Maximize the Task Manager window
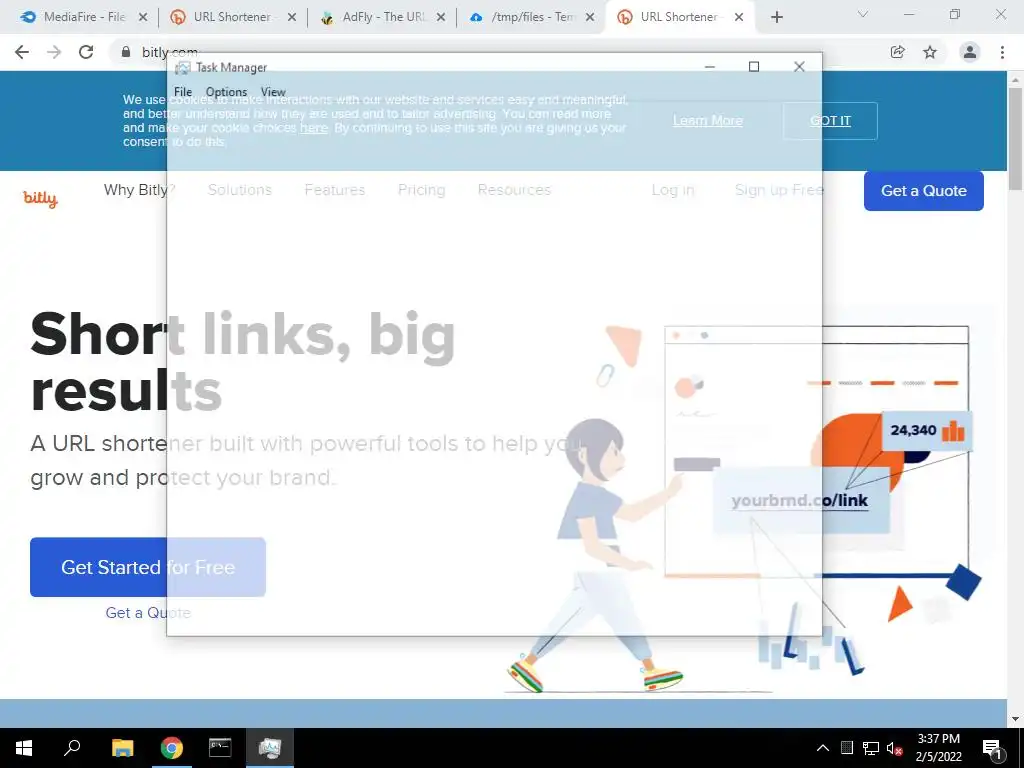Viewport: 1024px width, 768px height. click(754, 67)
